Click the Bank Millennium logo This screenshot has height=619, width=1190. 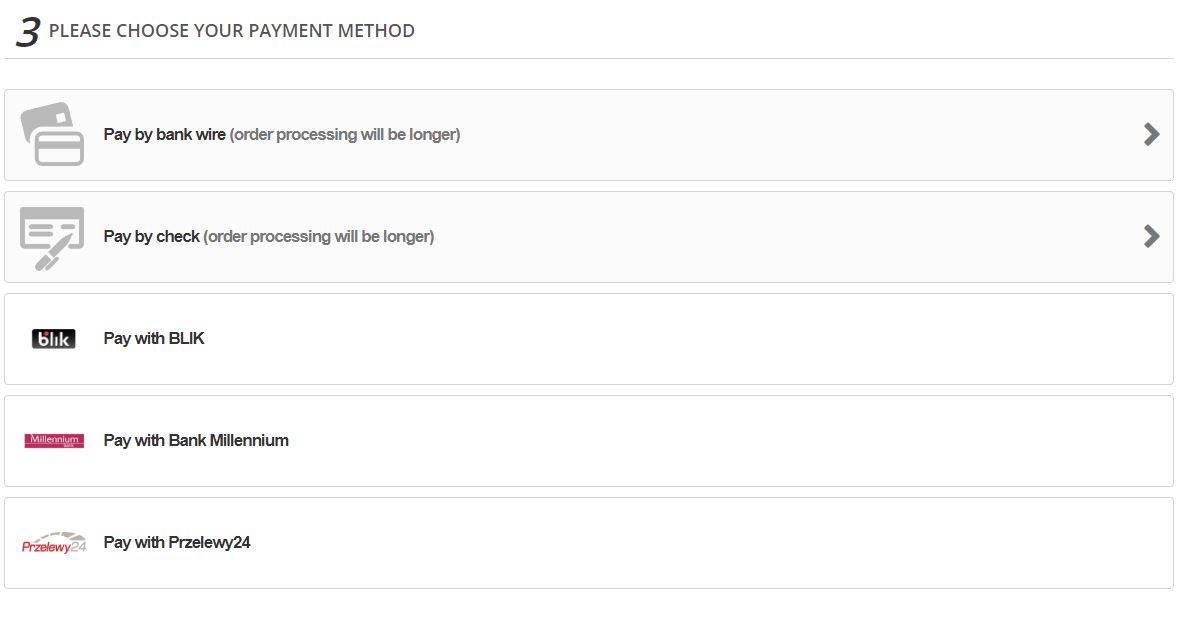coord(55,440)
